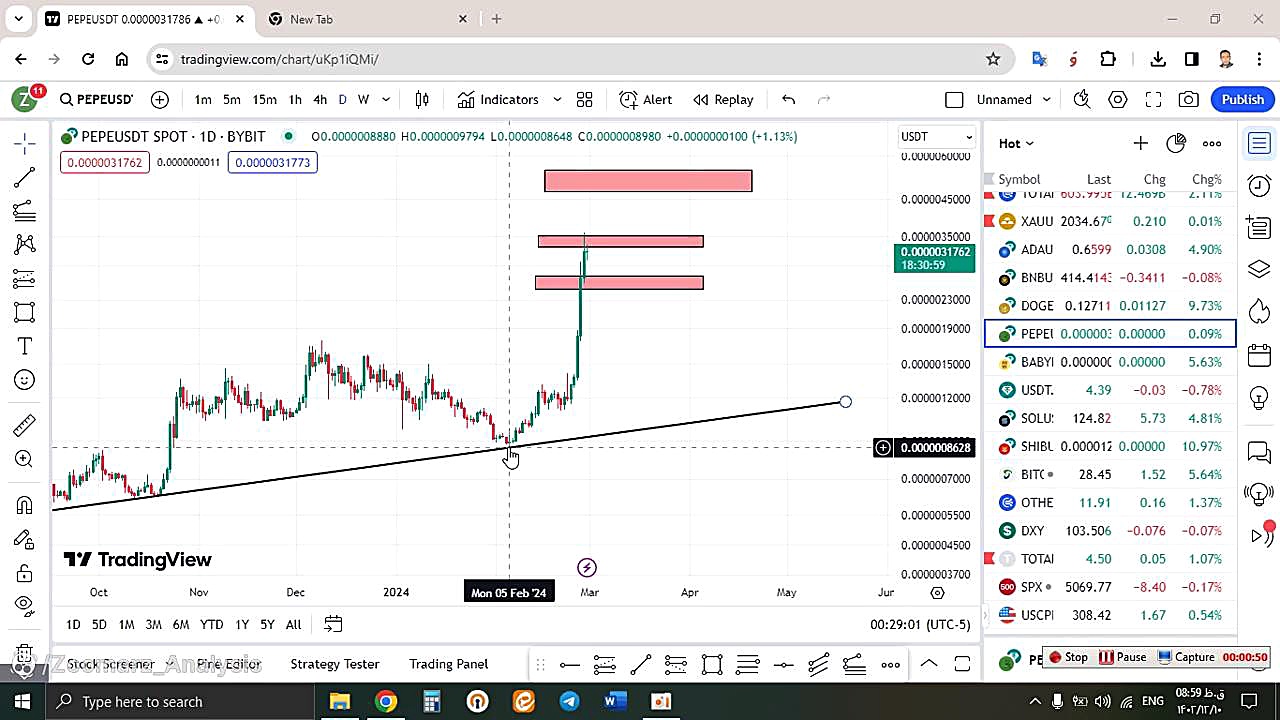The width and height of the screenshot is (1280, 720).
Task: Switch to the 5m timeframe
Action: tap(231, 99)
